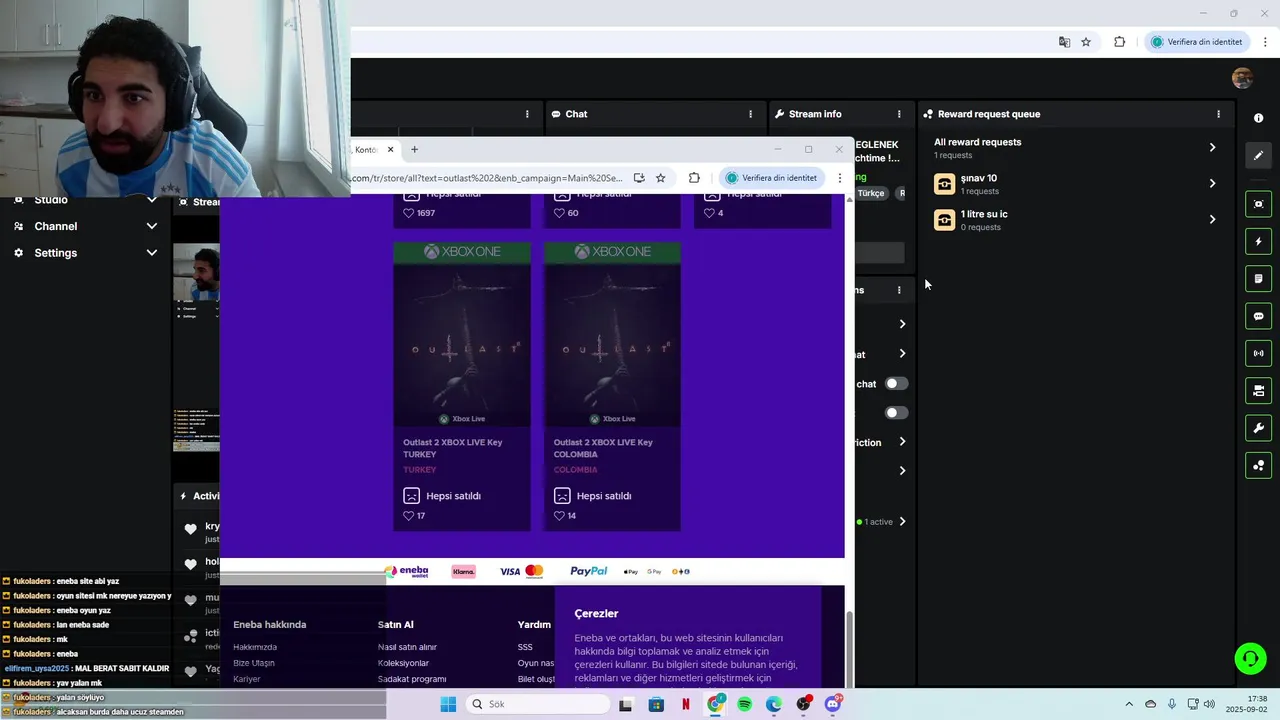Viewport: 1280px width, 720px height.
Task: Open the Hakkımızda footer link
Action: pyautogui.click(x=255, y=647)
